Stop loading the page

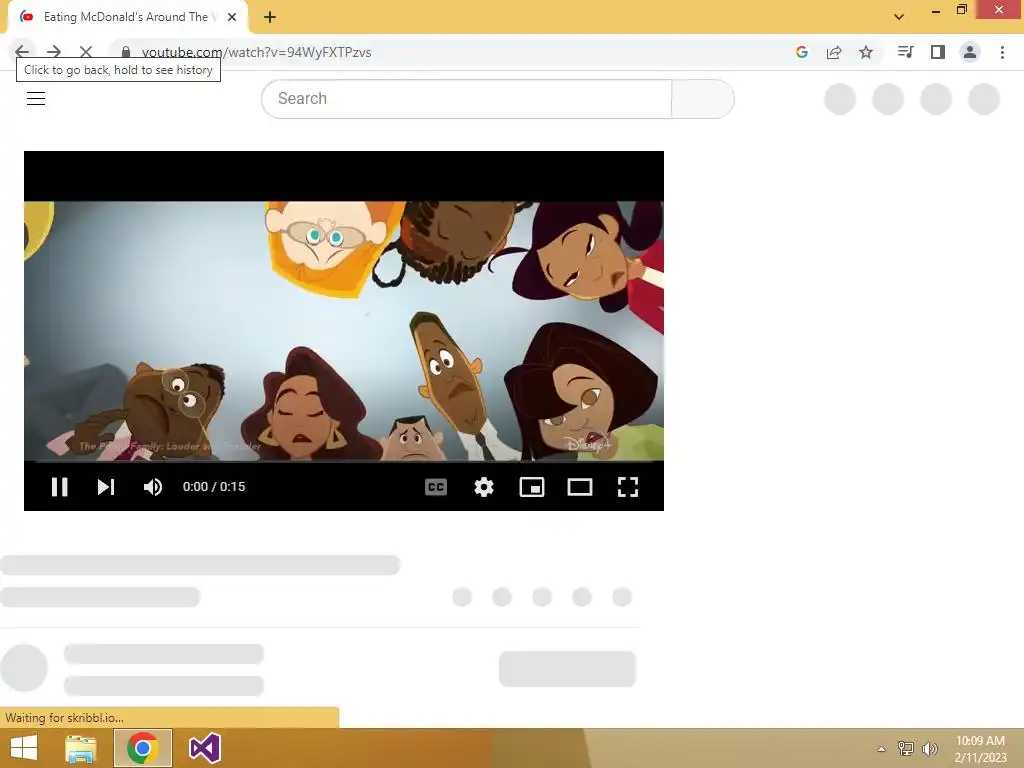point(86,52)
